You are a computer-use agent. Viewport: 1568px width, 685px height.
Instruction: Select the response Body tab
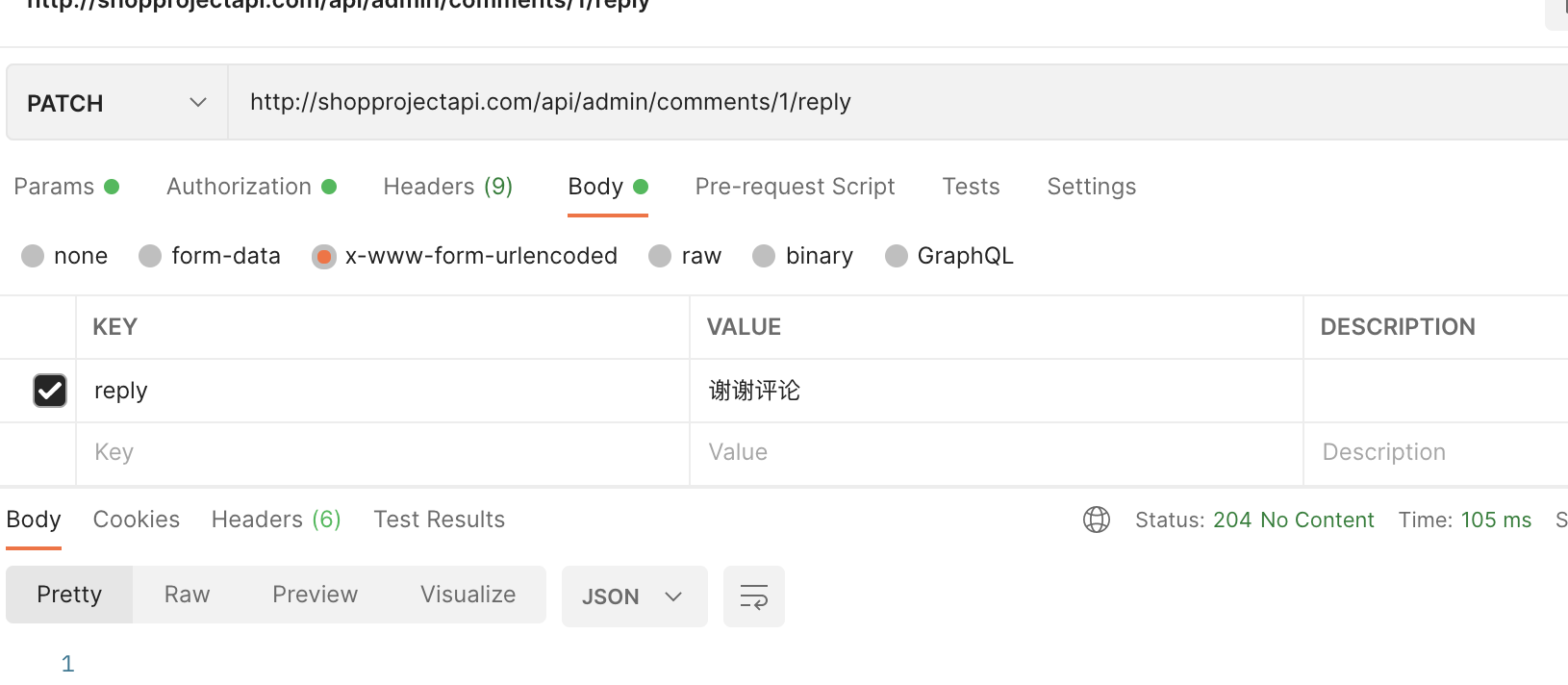(x=34, y=520)
